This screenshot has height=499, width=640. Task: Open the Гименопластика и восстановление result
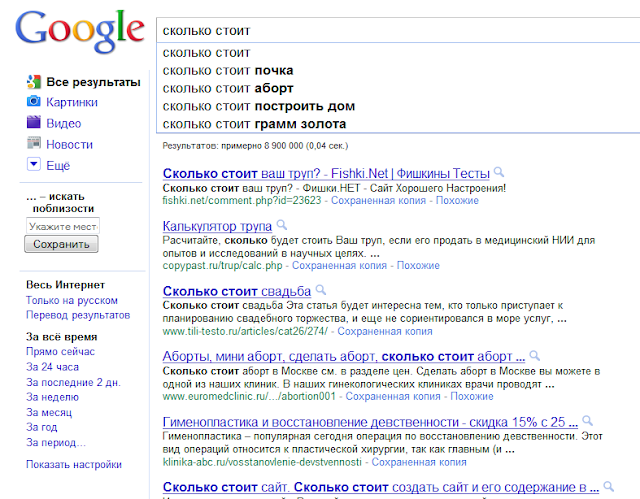(x=370, y=422)
